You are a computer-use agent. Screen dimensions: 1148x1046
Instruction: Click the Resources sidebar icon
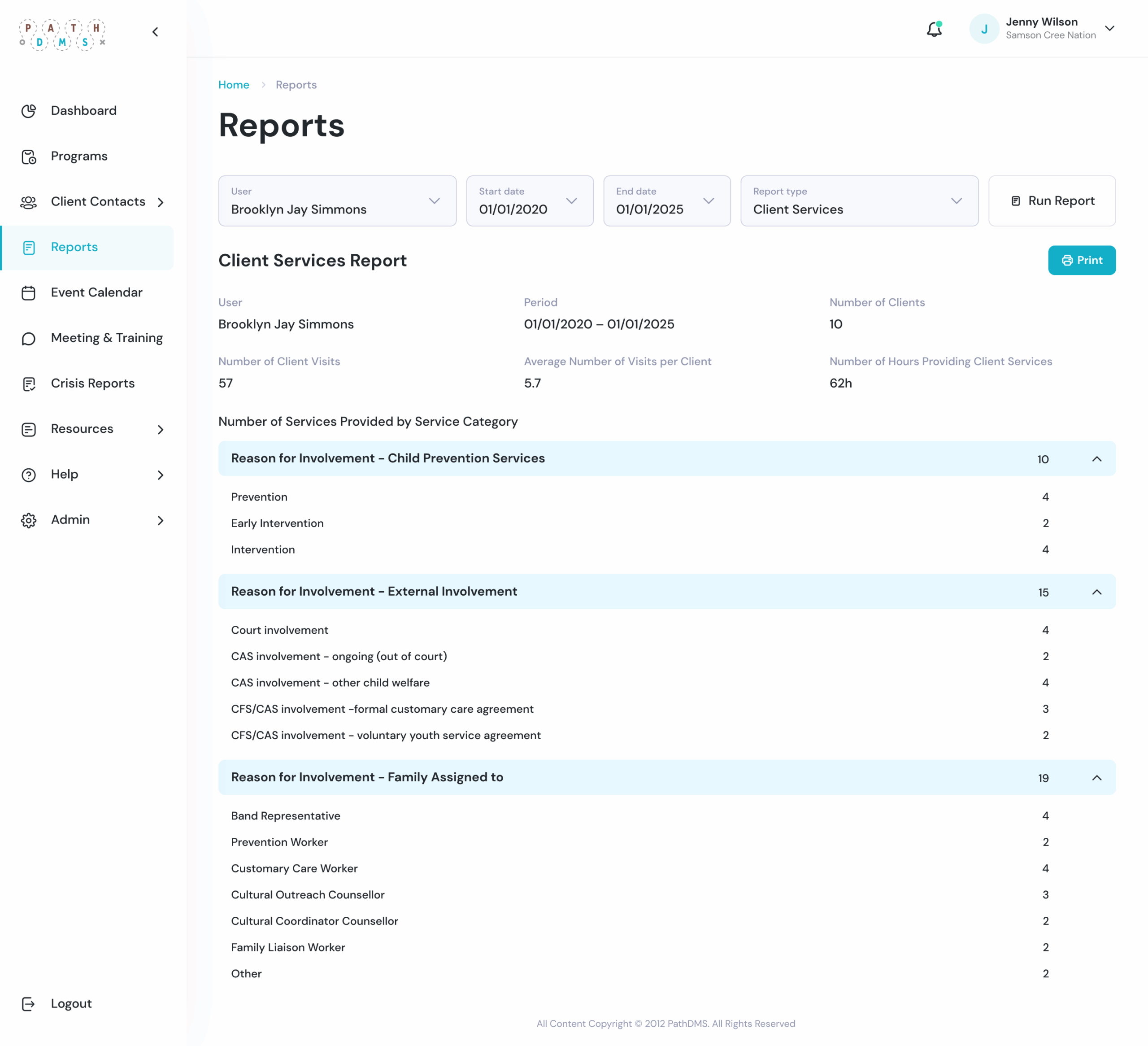pyautogui.click(x=28, y=430)
